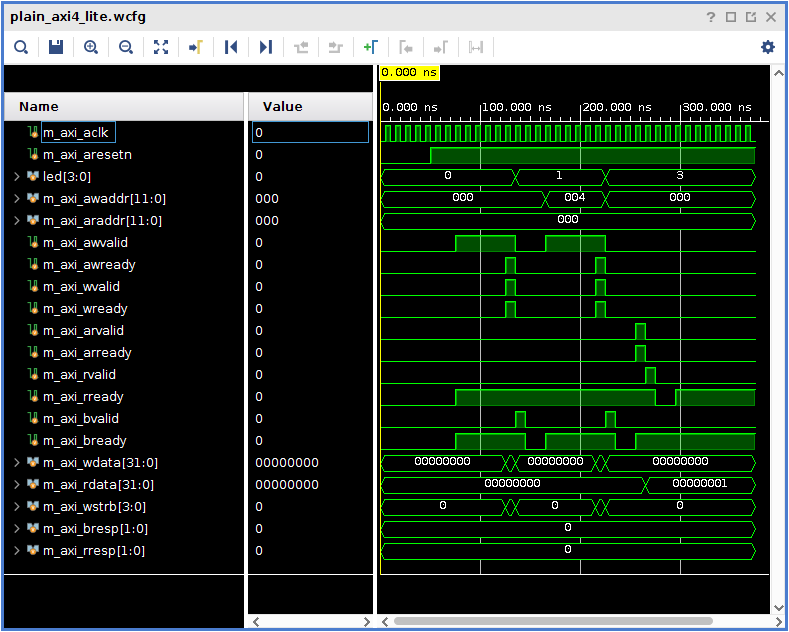Select the m_axi_awvalid signal
Screen dimensions: 789x632
click(x=86, y=243)
